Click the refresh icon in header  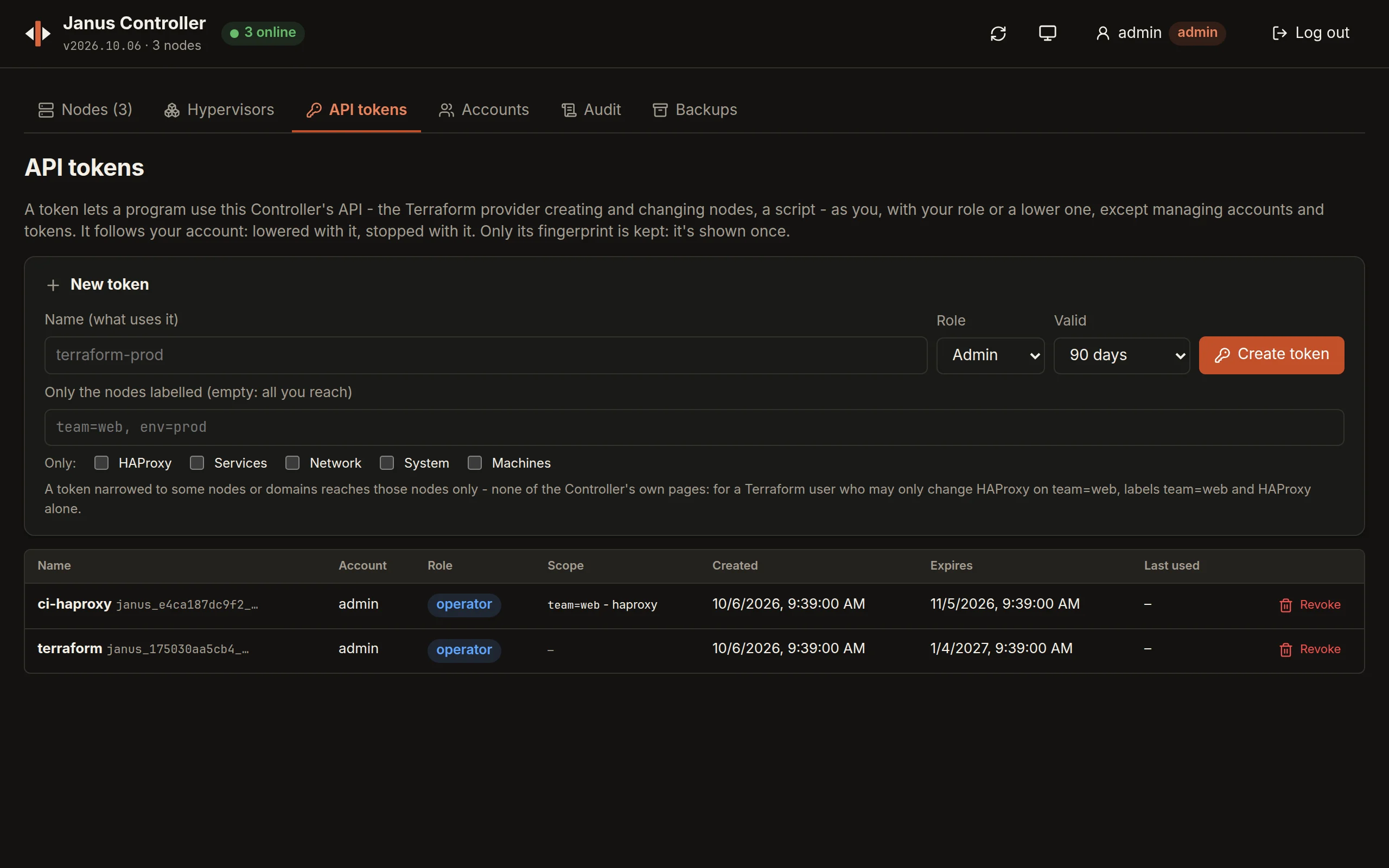(998, 33)
